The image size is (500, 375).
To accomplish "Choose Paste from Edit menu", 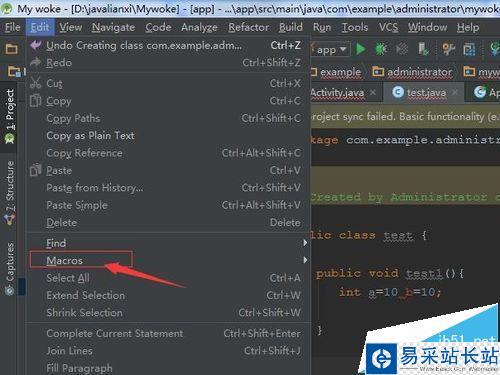I will coord(168,170).
